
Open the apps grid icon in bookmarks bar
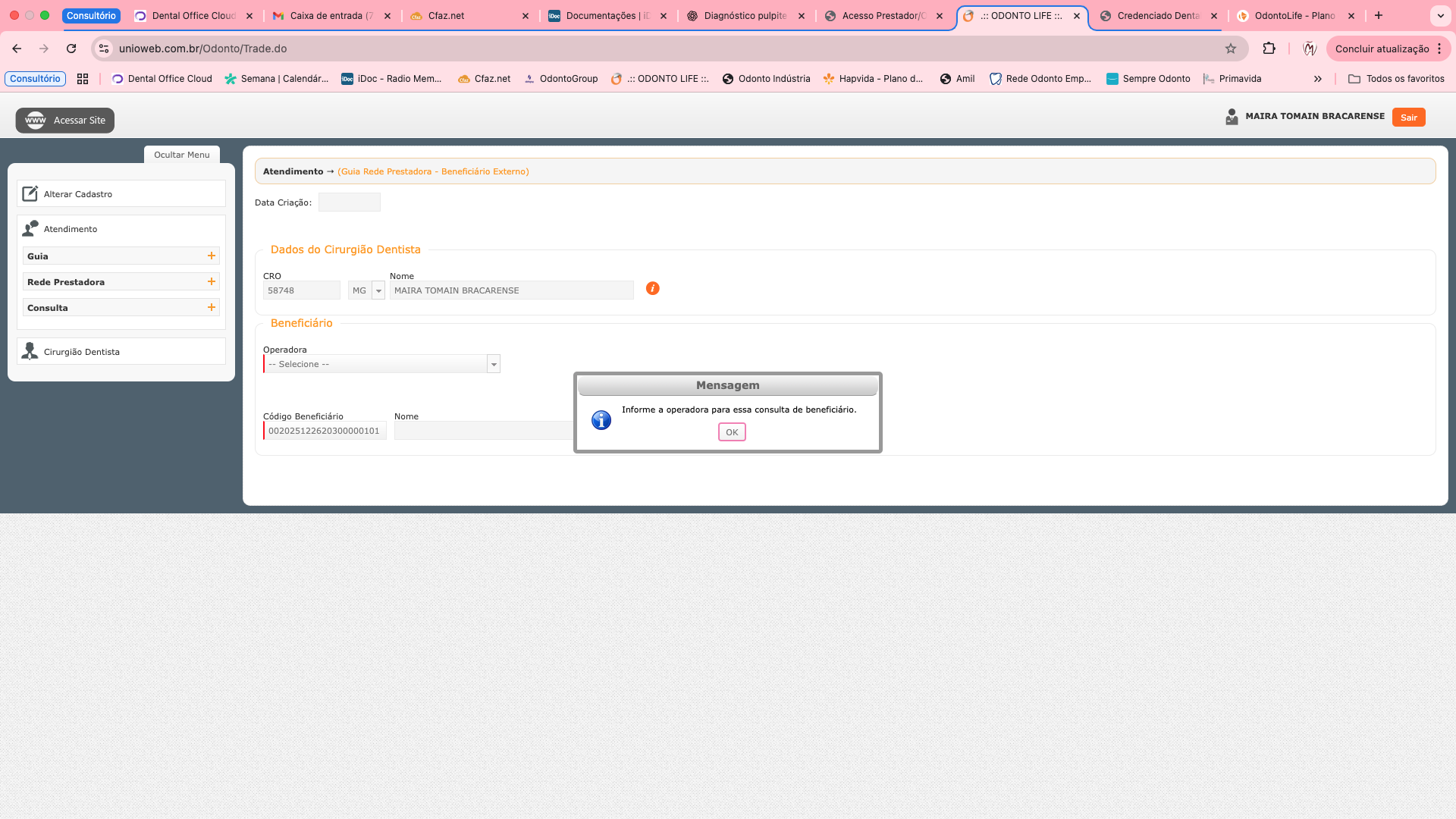[x=83, y=79]
